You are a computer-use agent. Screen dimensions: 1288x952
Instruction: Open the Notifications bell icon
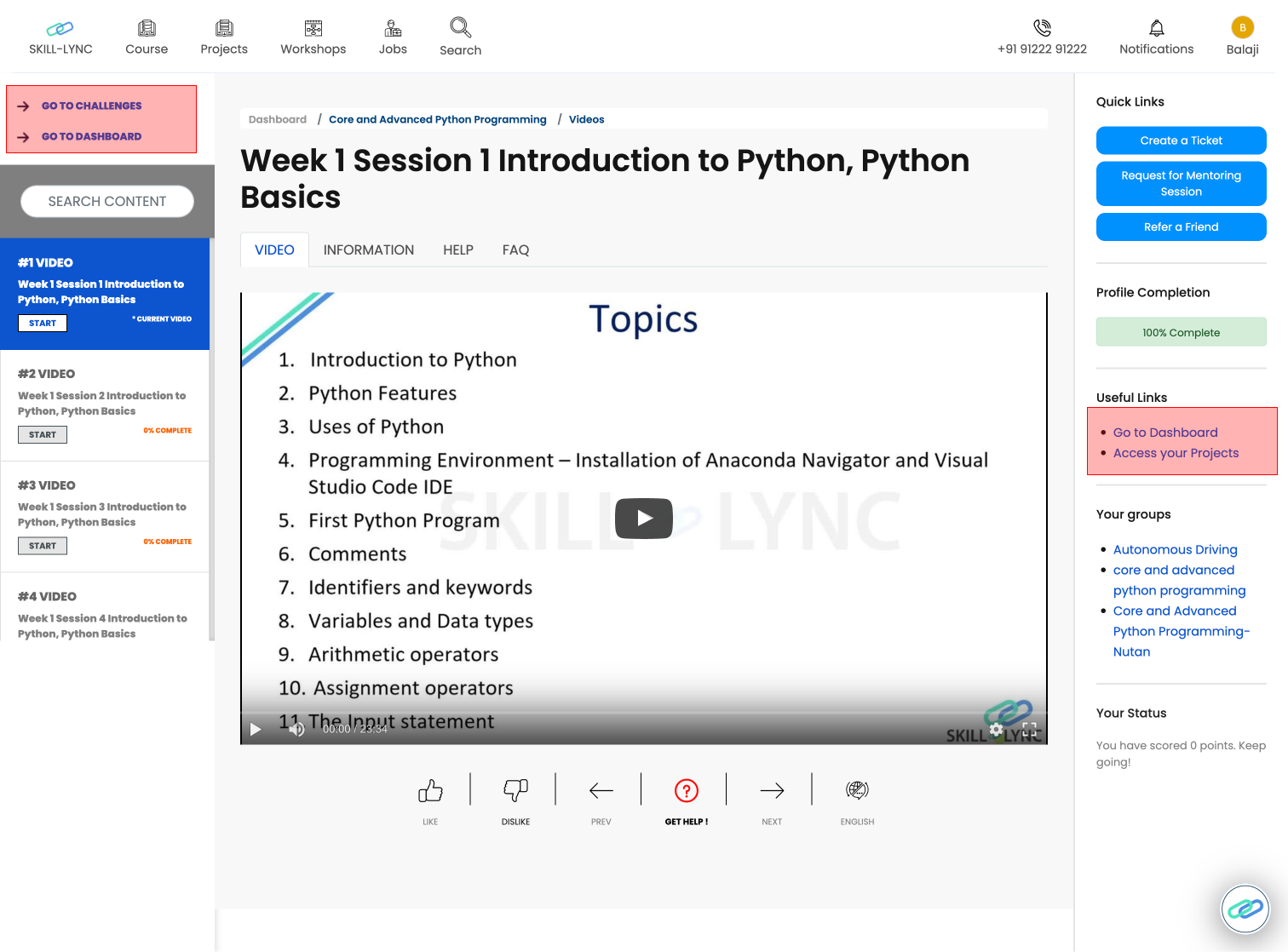1157,28
